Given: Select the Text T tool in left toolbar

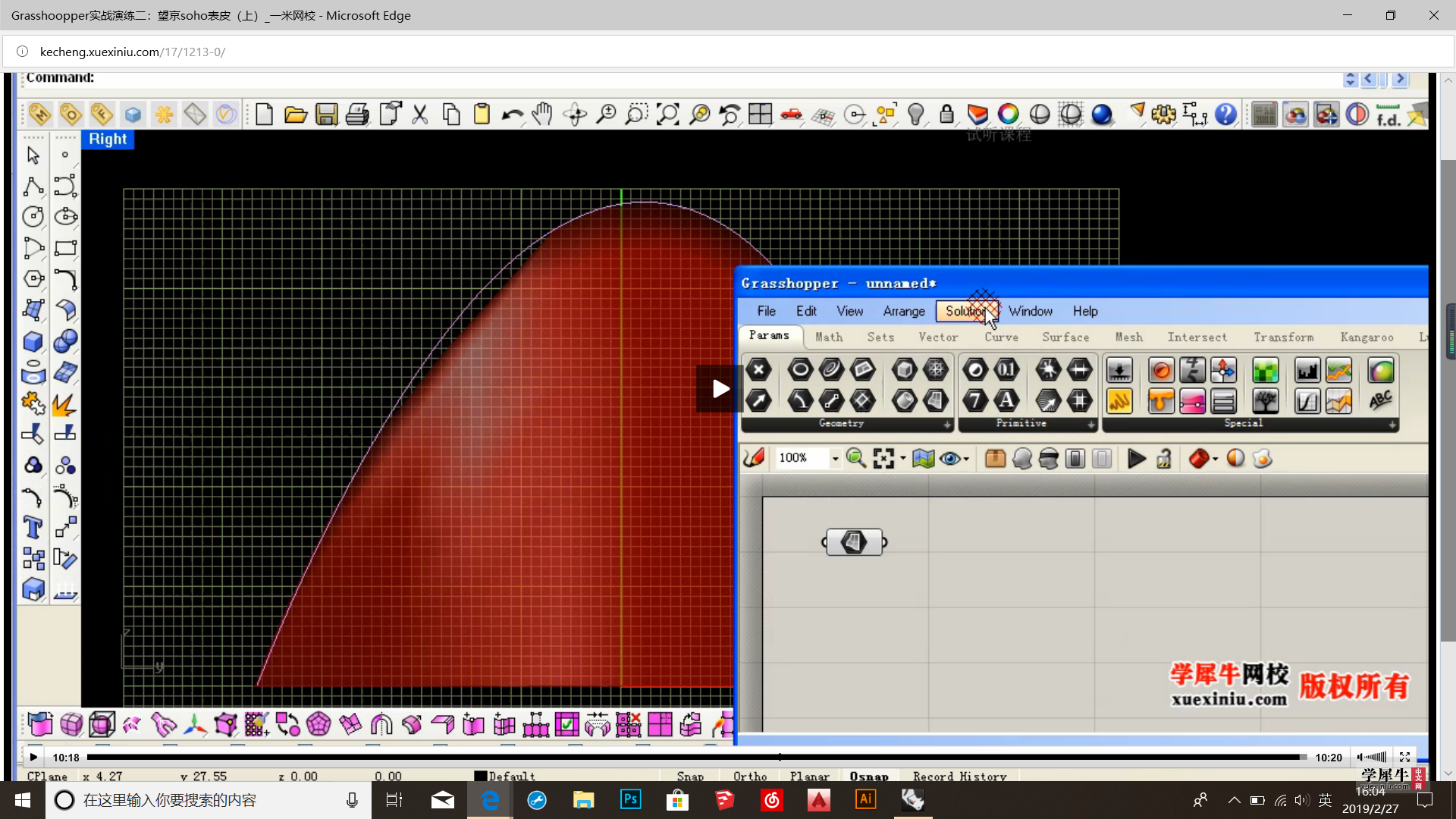Looking at the screenshot, I should (x=33, y=527).
